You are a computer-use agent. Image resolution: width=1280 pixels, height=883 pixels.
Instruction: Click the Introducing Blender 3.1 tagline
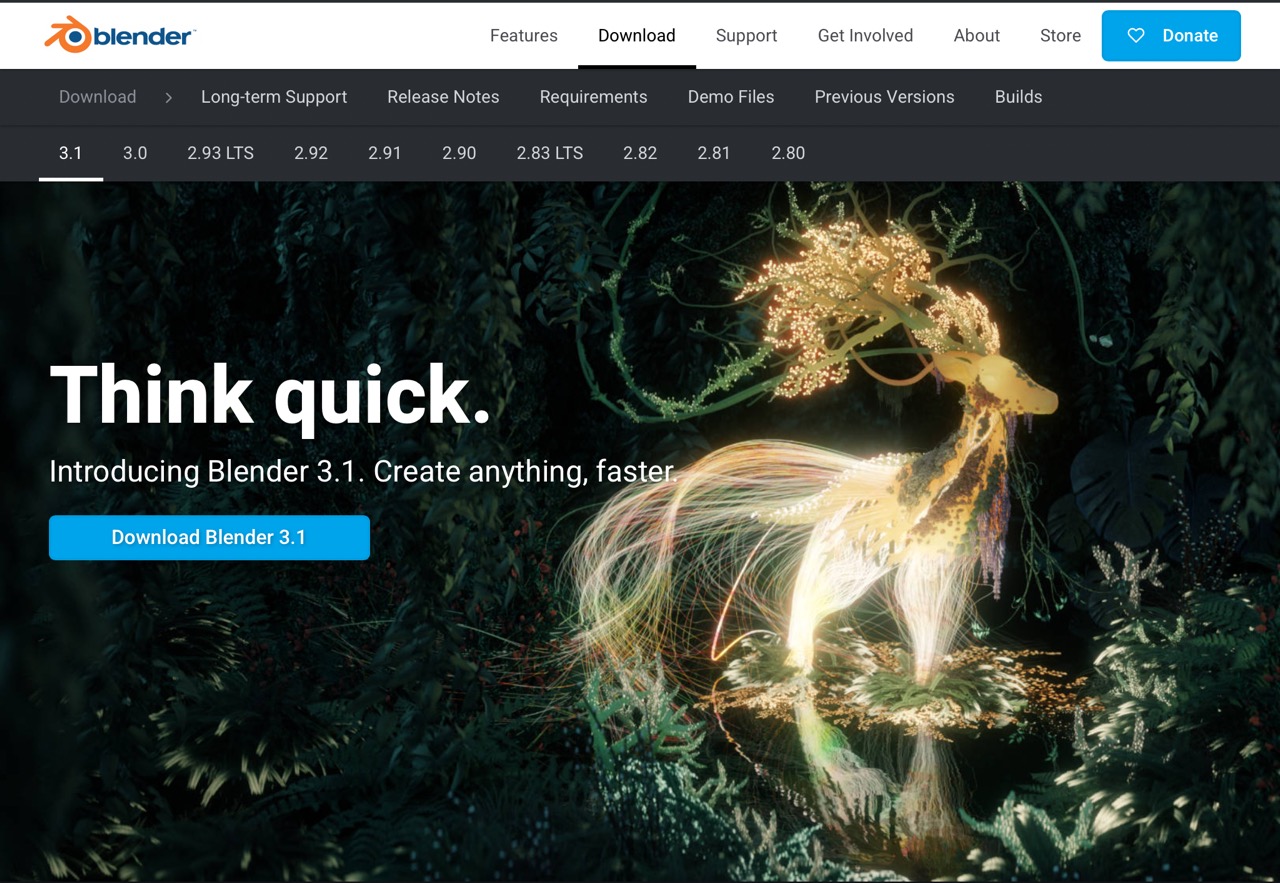point(363,471)
